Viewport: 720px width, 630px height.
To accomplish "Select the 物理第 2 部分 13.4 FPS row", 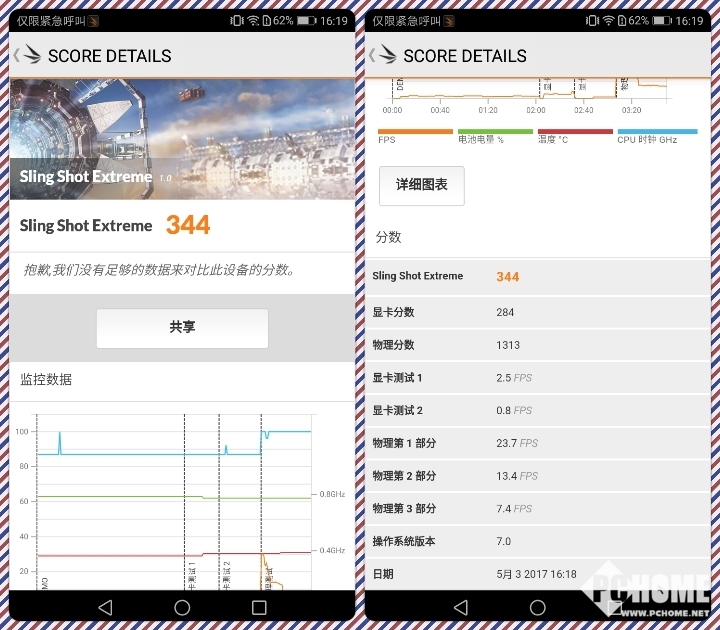I will click(538, 476).
